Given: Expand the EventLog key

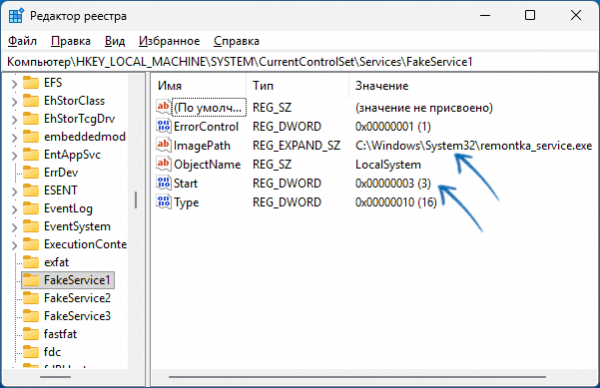Looking at the screenshot, I should point(14,209).
